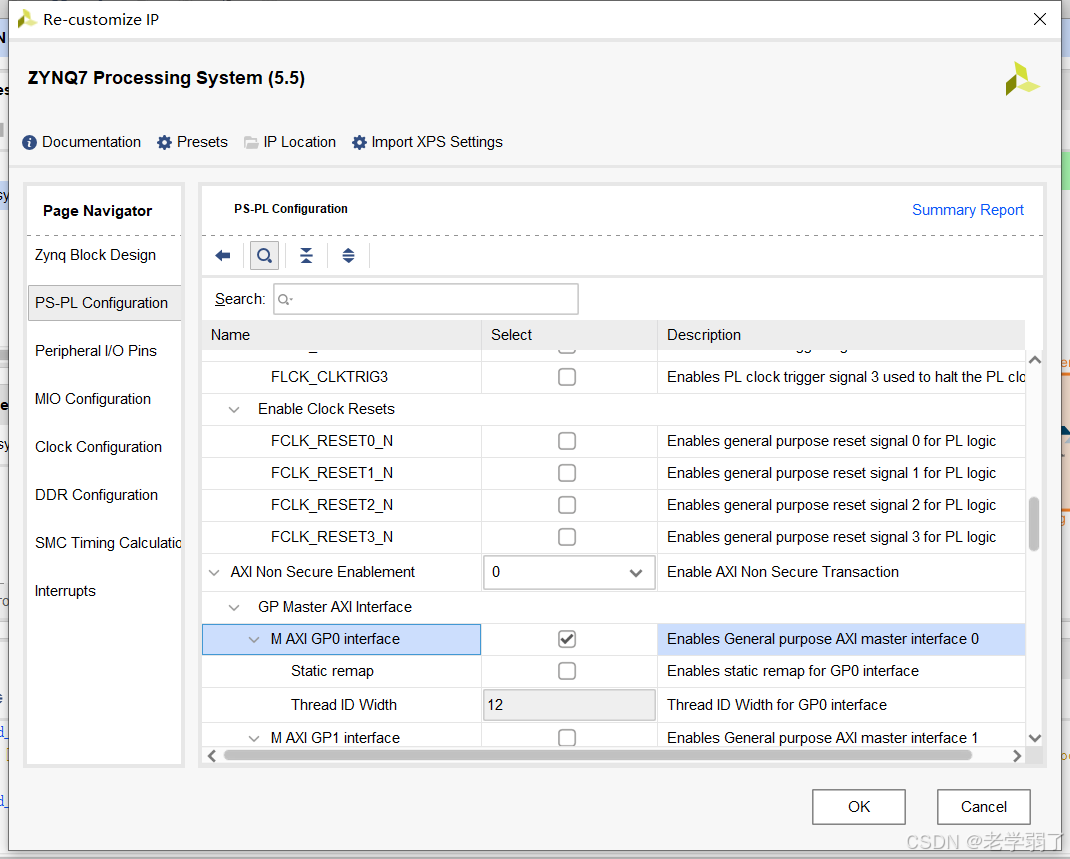
Task: Click the Thread ID Width value field
Action: pos(569,705)
